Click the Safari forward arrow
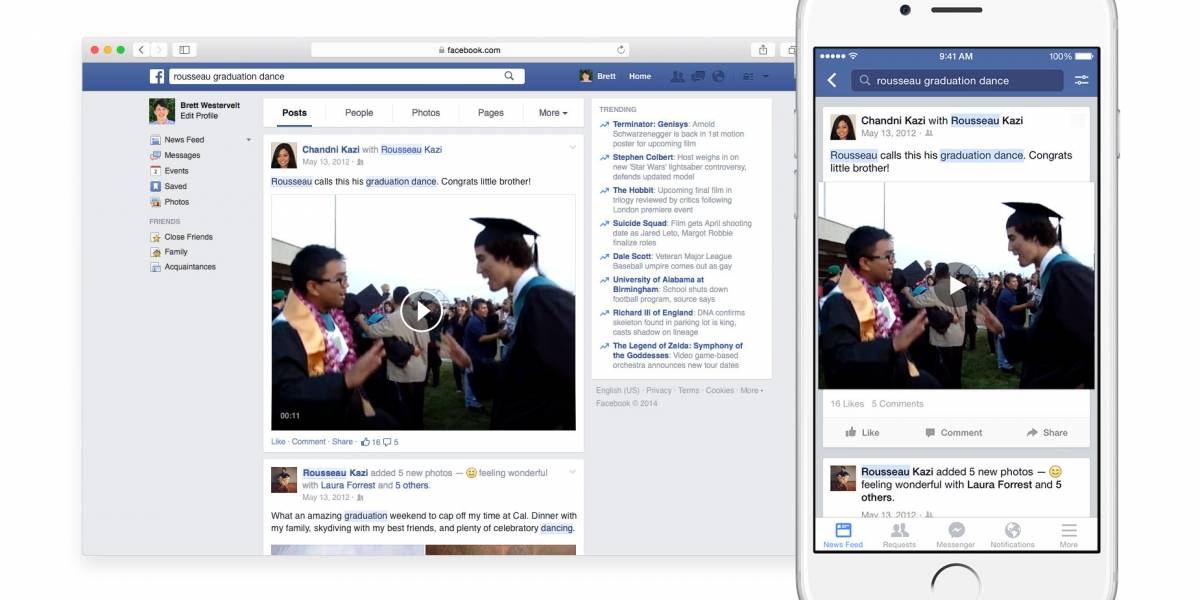 coord(157,50)
